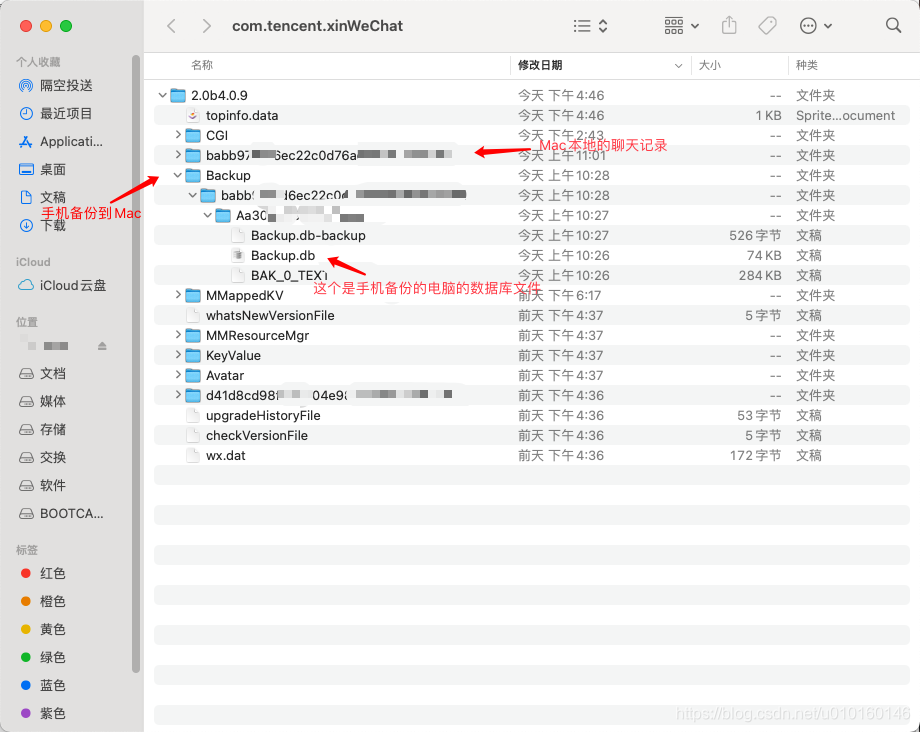Open 文稿 in the sidebar
This screenshot has height=732, width=920.
click(x=42, y=197)
